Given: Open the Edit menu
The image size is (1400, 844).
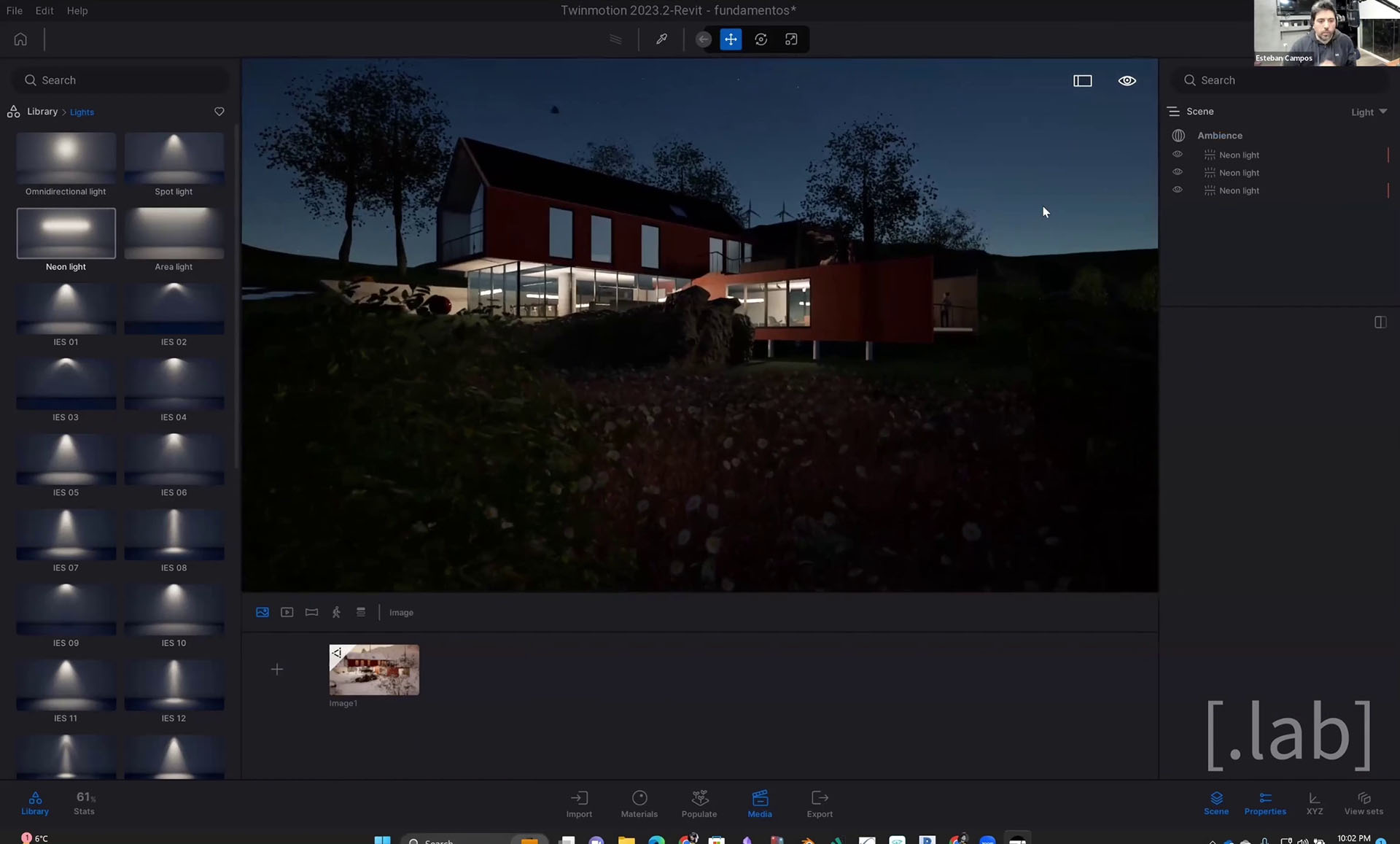Looking at the screenshot, I should pos(44,11).
